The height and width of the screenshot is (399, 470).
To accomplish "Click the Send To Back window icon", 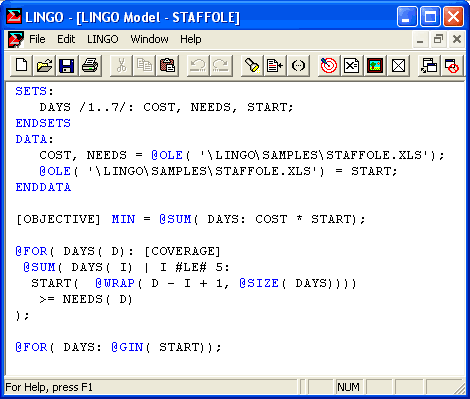I will (x=429, y=65).
